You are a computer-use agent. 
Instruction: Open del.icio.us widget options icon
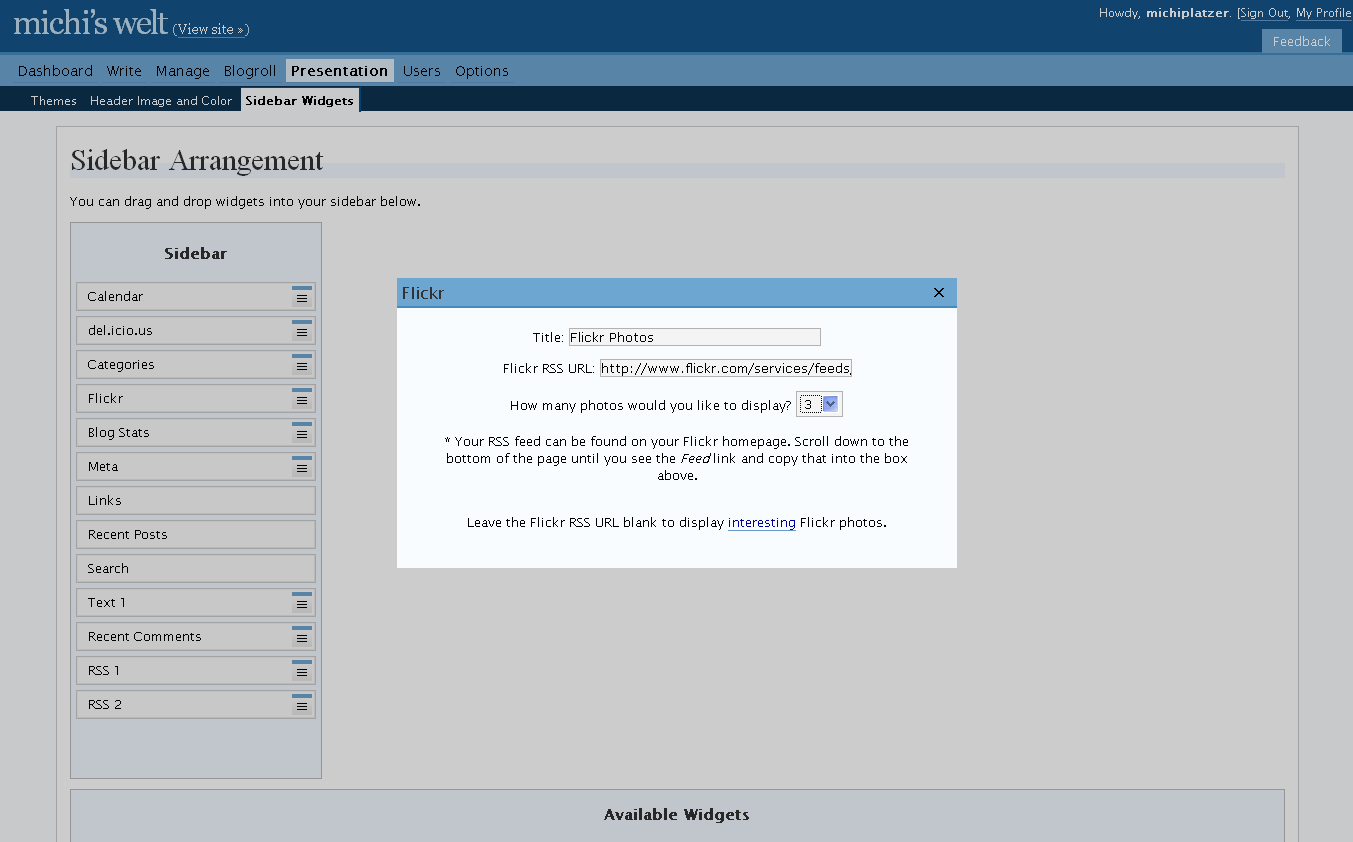(x=302, y=331)
